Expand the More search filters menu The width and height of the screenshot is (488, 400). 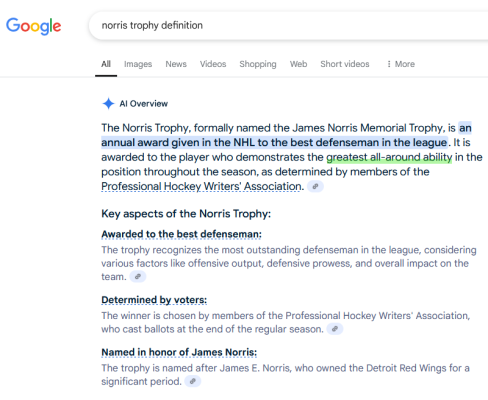click(x=401, y=64)
